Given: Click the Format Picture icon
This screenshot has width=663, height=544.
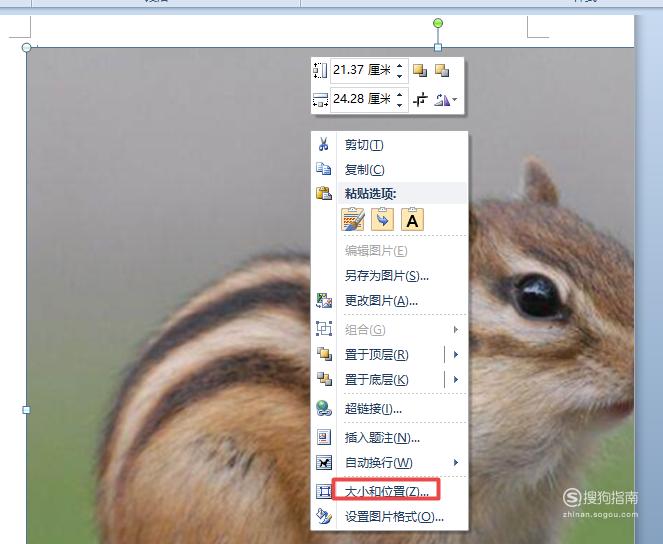Looking at the screenshot, I should (324, 516).
